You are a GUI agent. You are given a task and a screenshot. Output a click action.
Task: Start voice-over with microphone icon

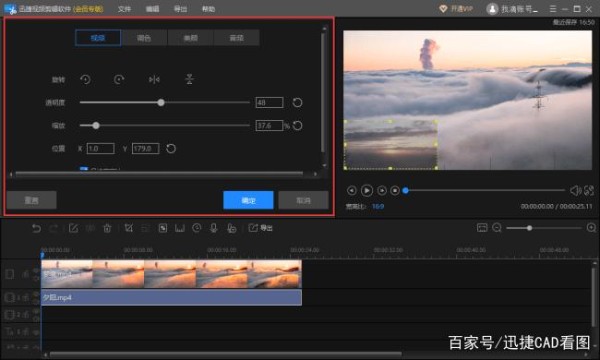click(214, 228)
